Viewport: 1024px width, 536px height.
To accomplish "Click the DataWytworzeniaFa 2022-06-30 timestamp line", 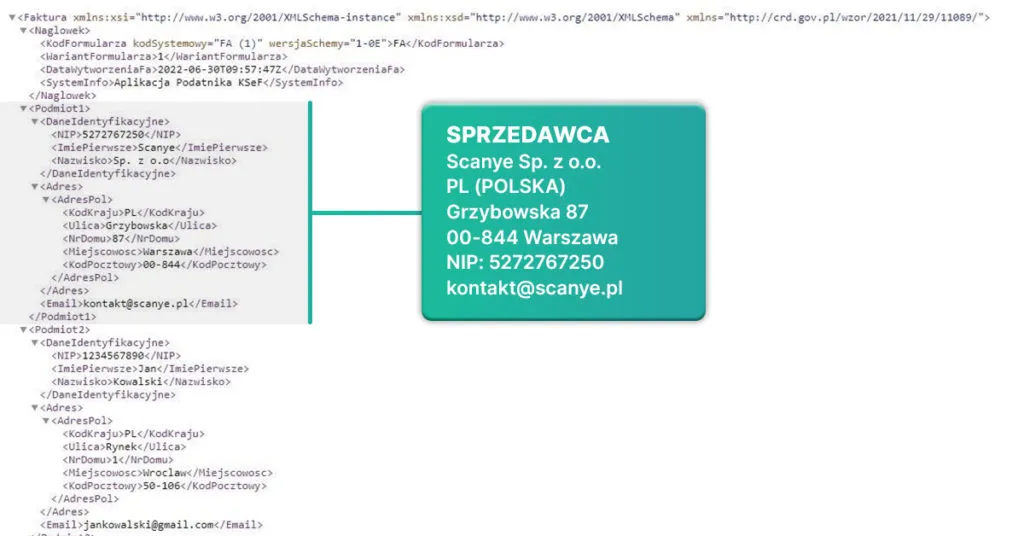I will point(223,70).
